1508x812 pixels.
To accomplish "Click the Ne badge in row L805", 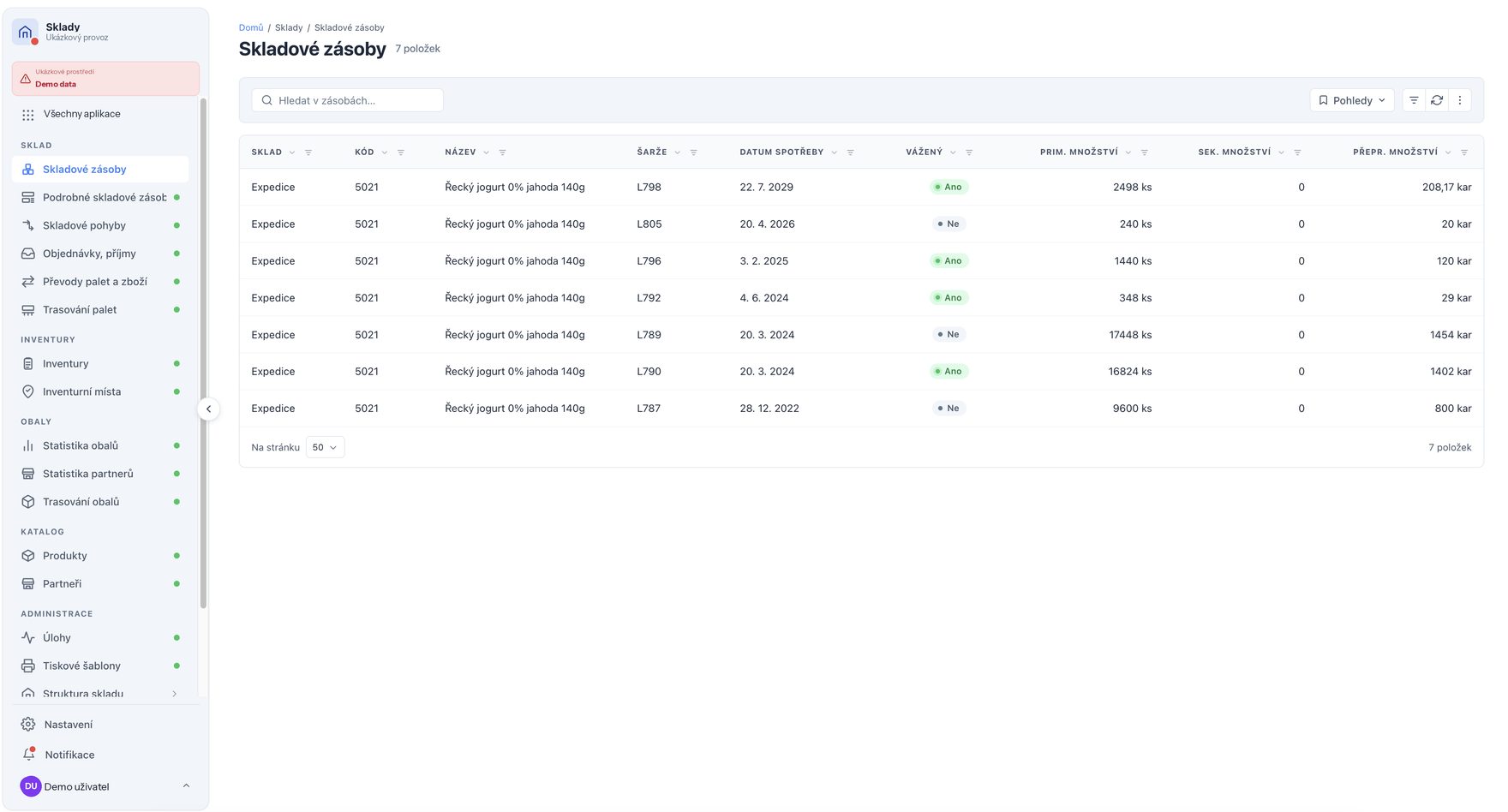I will pyautogui.click(x=948, y=224).
